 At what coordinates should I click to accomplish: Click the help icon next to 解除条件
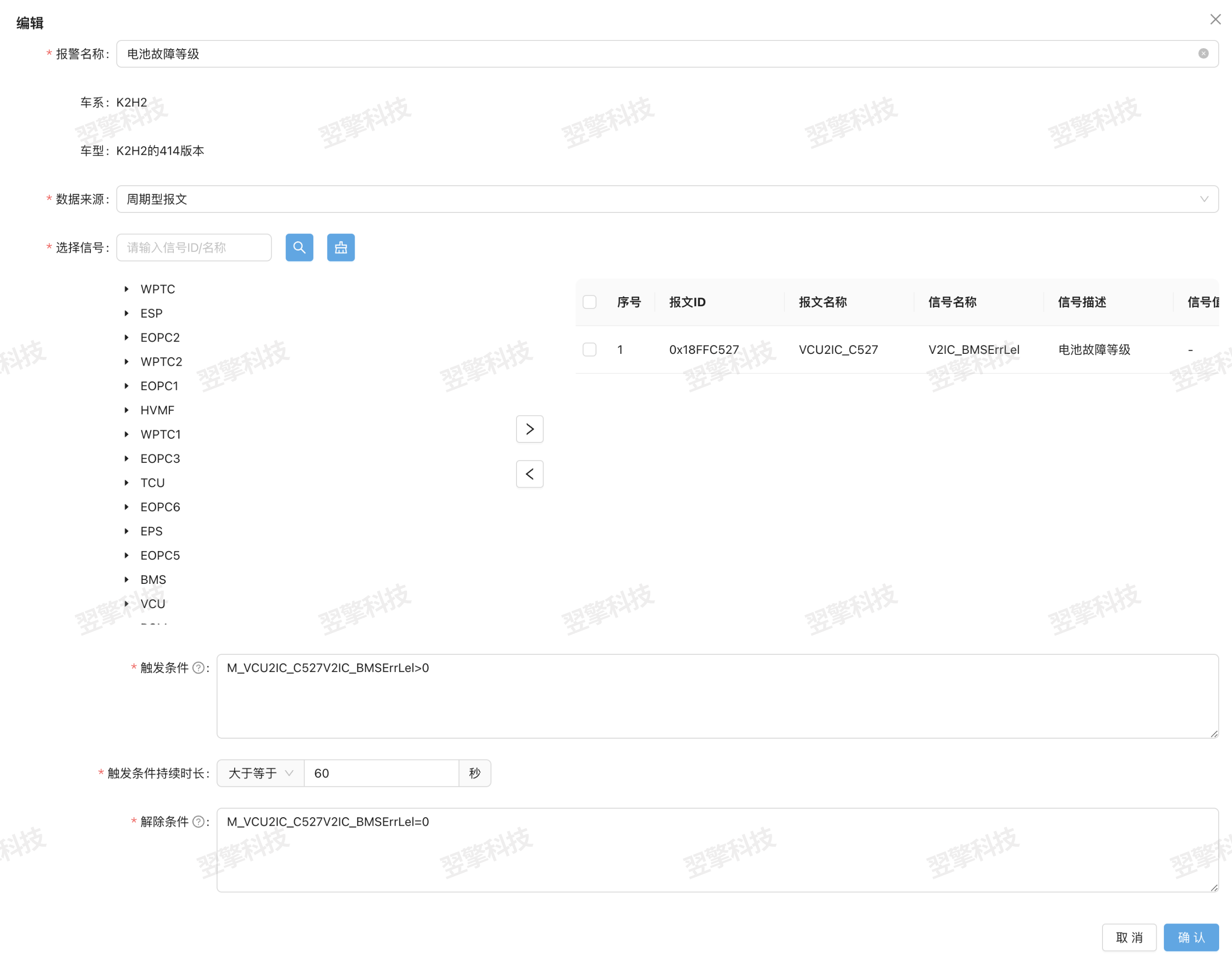(x=198, y=822)
